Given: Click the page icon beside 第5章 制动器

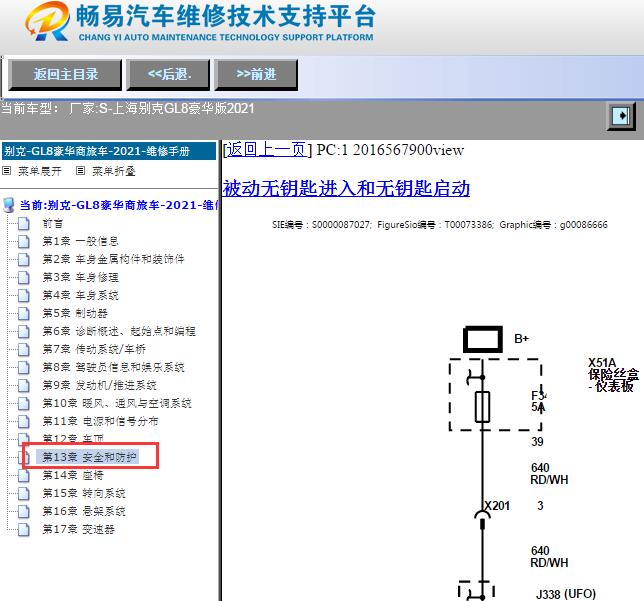Looking at the screenshot, I should 24,313.
